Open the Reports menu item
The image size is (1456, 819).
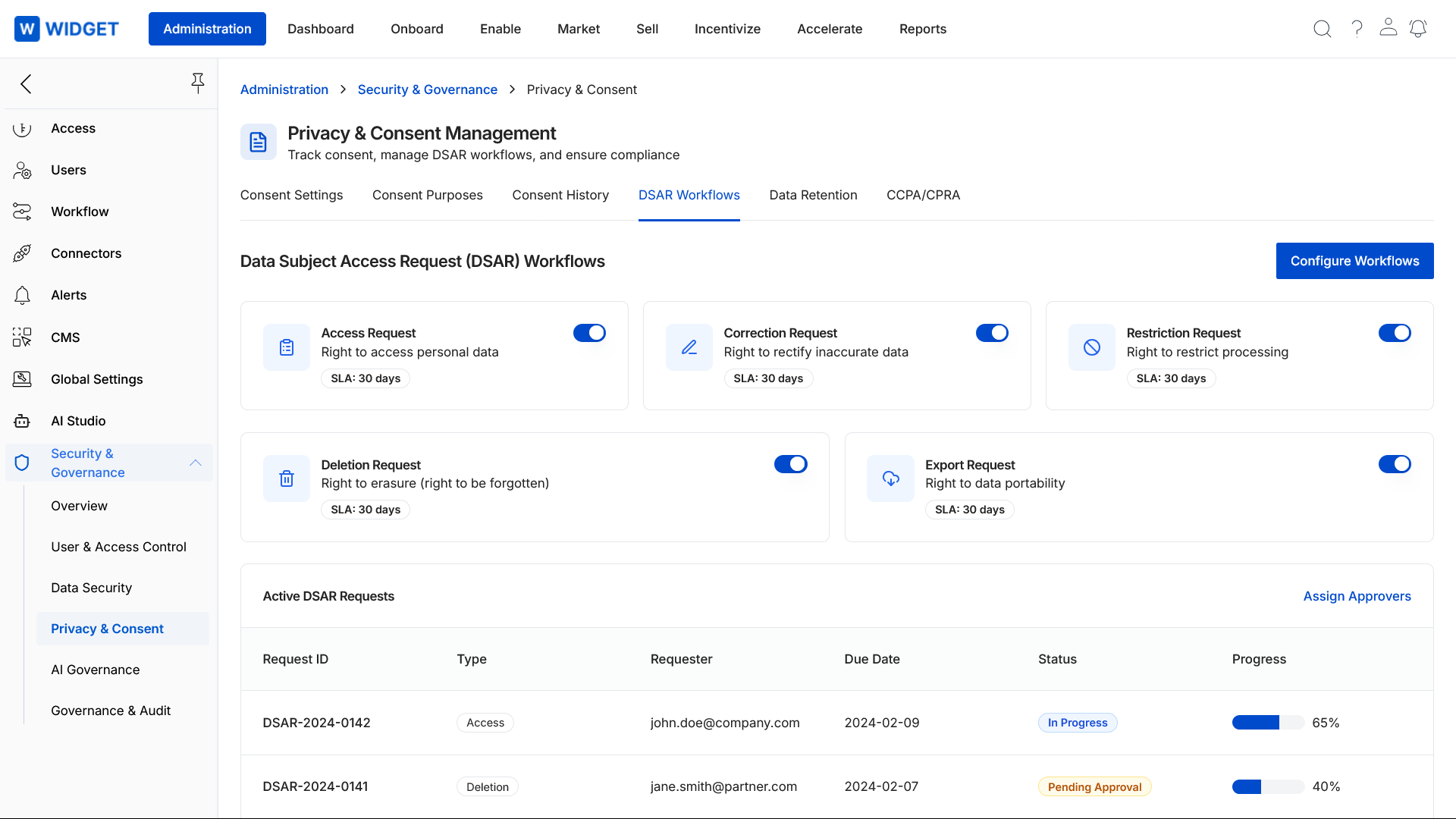click(x=923, y=29)
